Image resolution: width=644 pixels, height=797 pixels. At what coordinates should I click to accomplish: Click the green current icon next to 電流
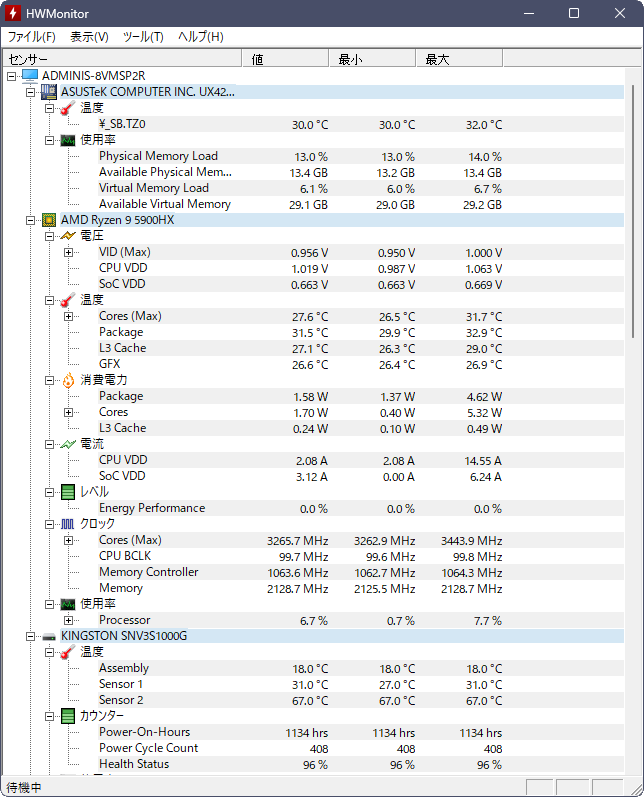click(x=68, y=444)
